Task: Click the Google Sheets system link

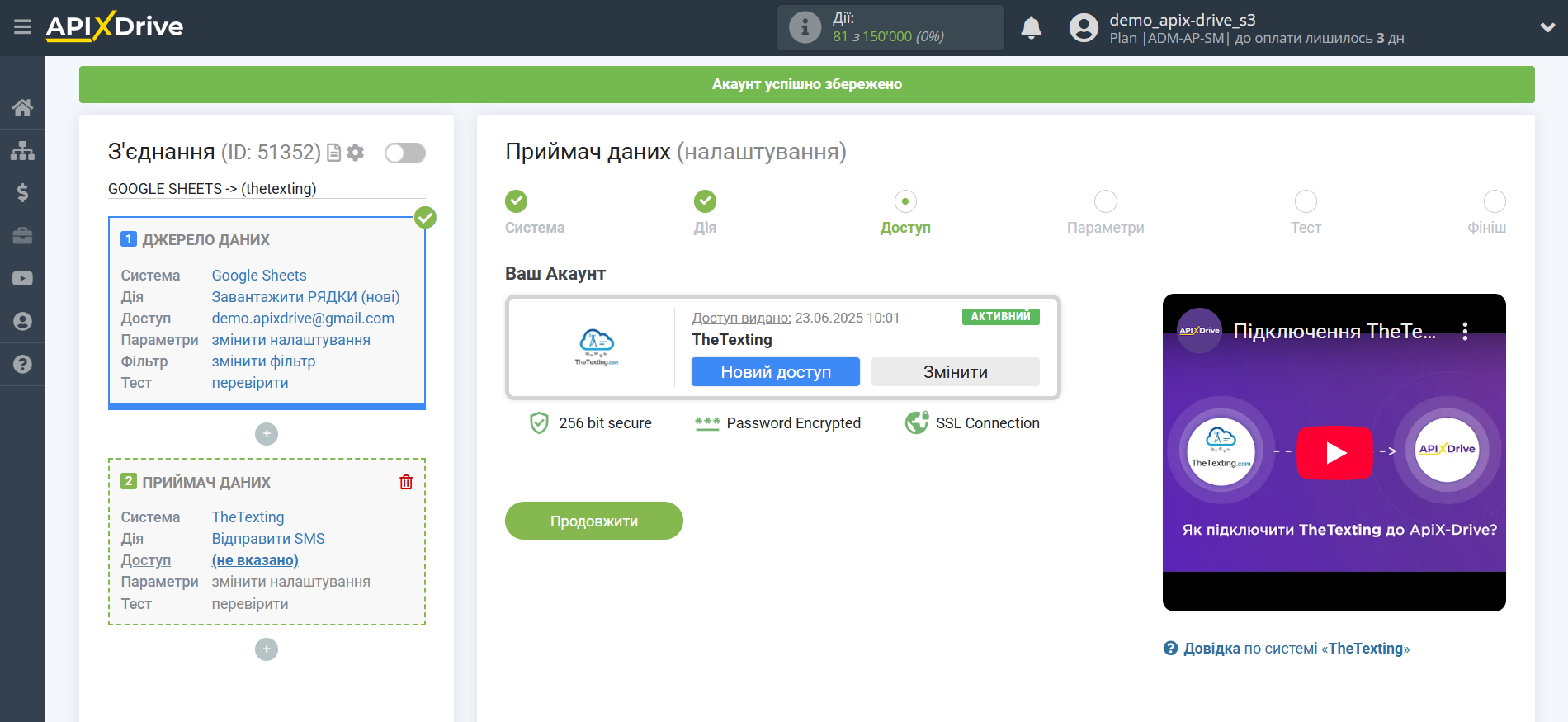Action: pyautogui.click(x=259, y=276)
